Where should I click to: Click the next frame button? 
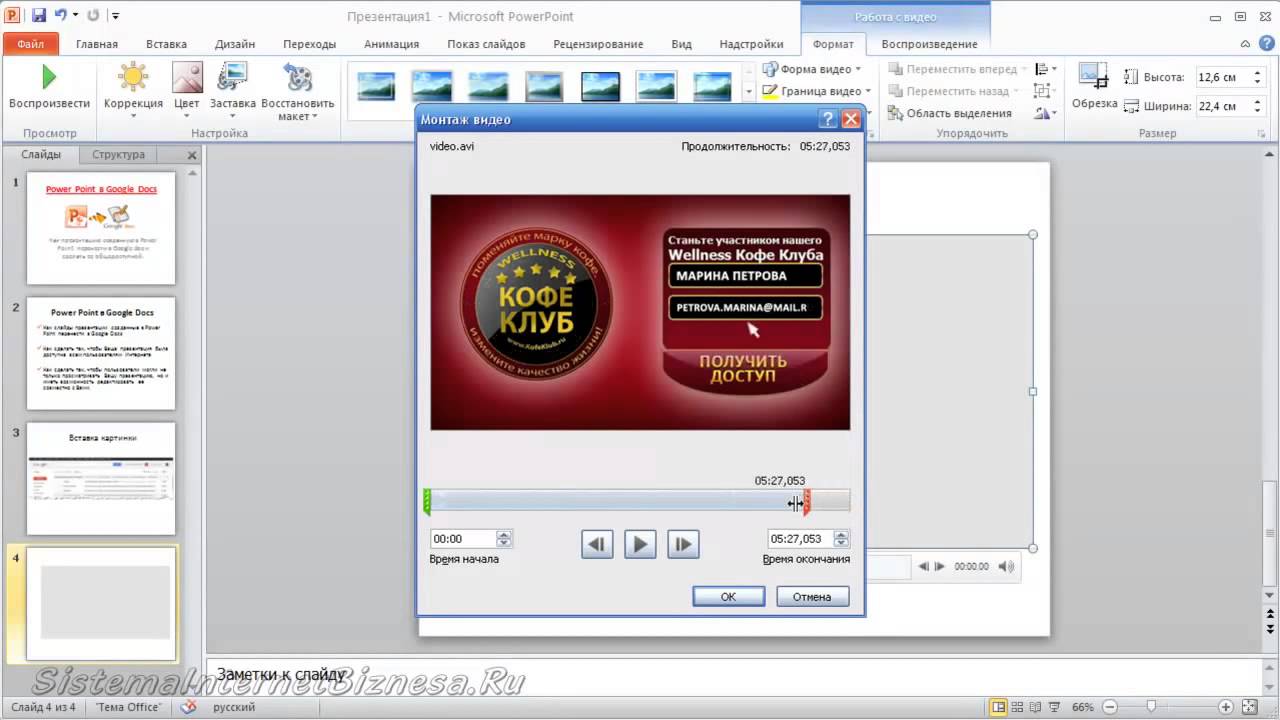[x=683, y=544]
